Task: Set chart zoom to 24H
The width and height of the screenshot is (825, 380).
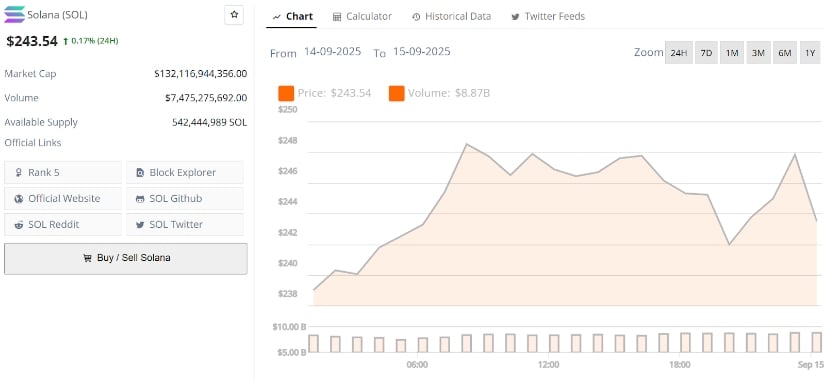Action: tap(679, 53)
